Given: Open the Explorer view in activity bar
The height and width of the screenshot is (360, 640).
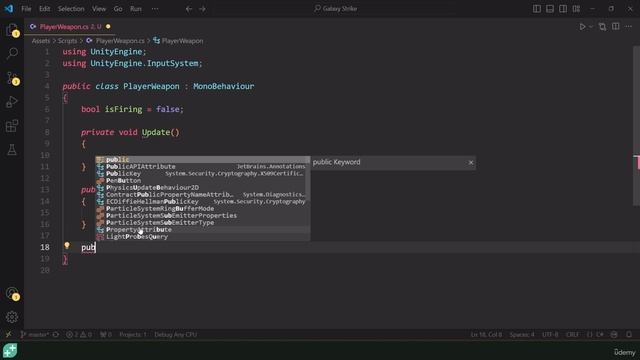Looking at the screenshot, I should (x=12, y=30).
